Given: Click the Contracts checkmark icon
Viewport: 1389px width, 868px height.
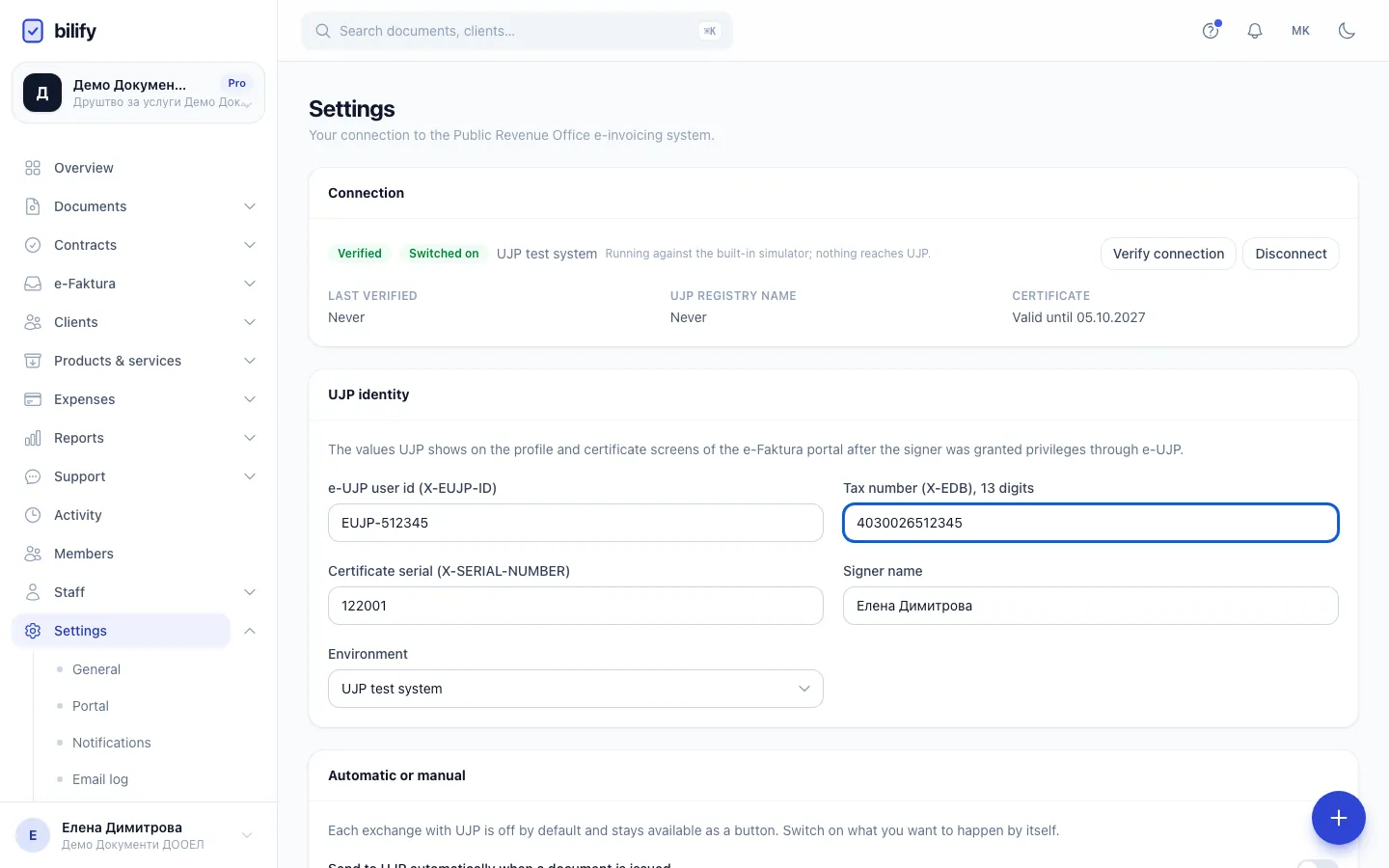Looking at the screenshot, I should click(33, 245).
